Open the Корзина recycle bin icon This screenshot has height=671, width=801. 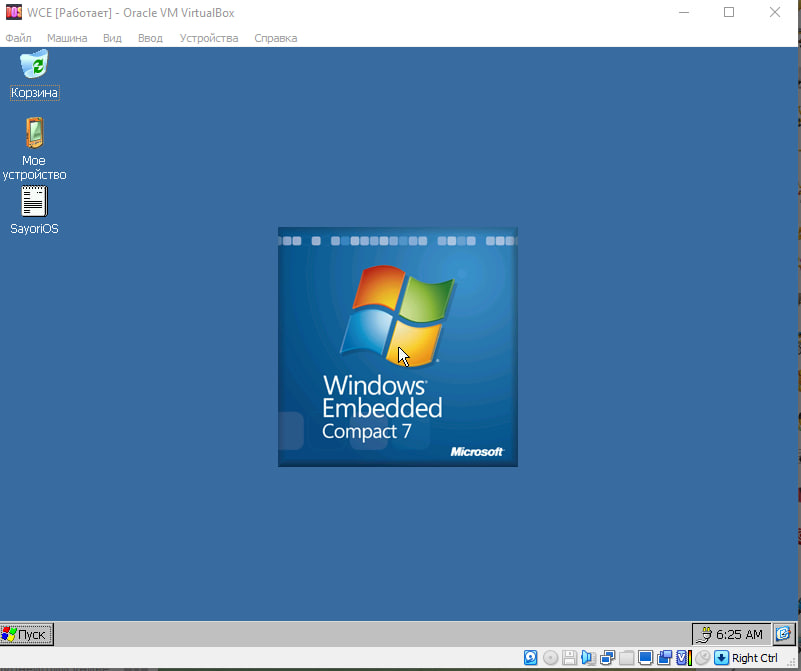click(34, 75)
